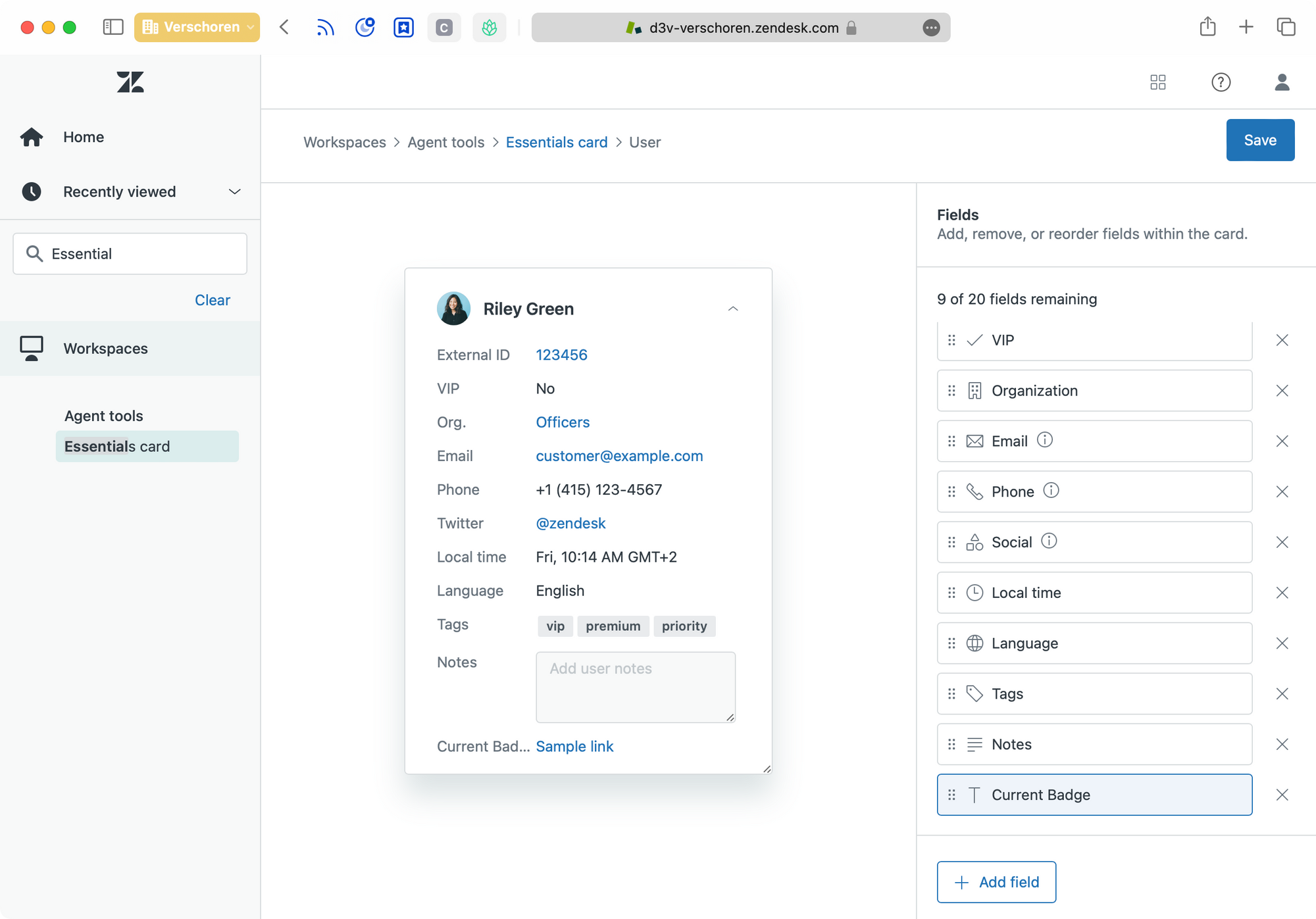Viewport: 1316px width, 919px height.
Task: Click the help question mark icon
Action: (x=1221, y=82)
